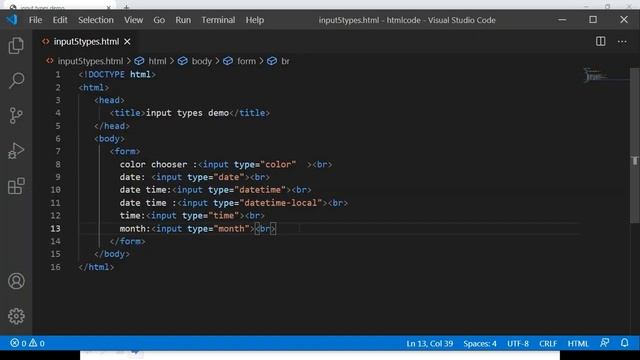
Task: Click the vertical editor scrollbar
Action: 635,145
